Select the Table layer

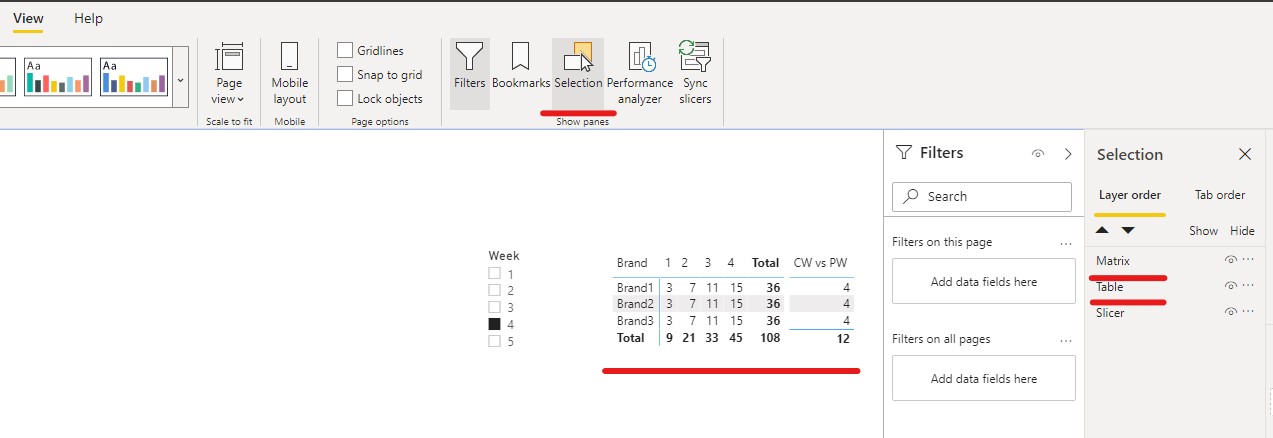(x=1110, y=286)
